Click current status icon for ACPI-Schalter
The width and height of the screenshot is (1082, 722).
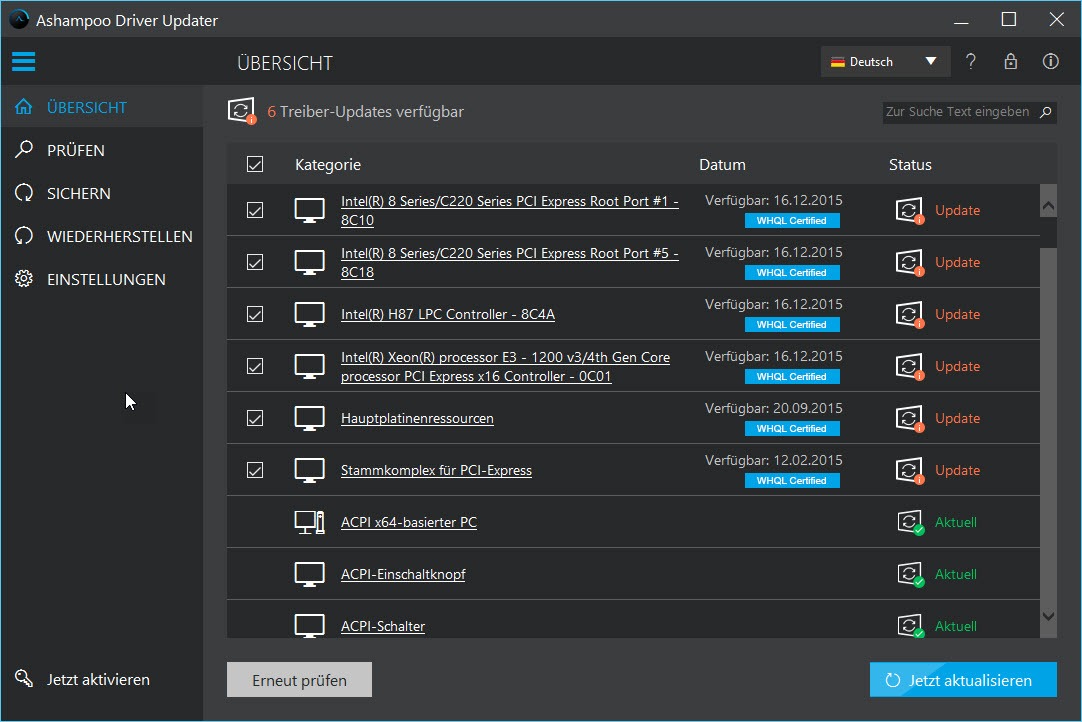tap(910, 625)
